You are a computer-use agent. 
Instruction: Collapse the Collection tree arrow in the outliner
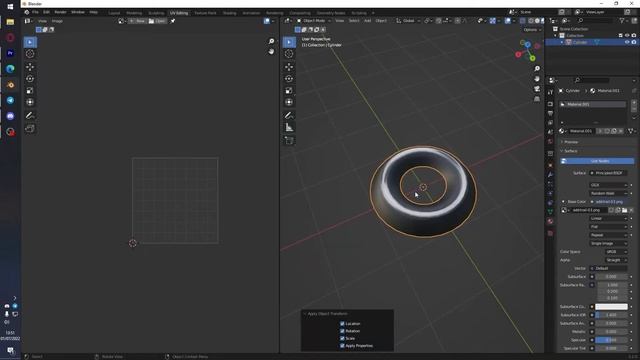tap(556, 36)
